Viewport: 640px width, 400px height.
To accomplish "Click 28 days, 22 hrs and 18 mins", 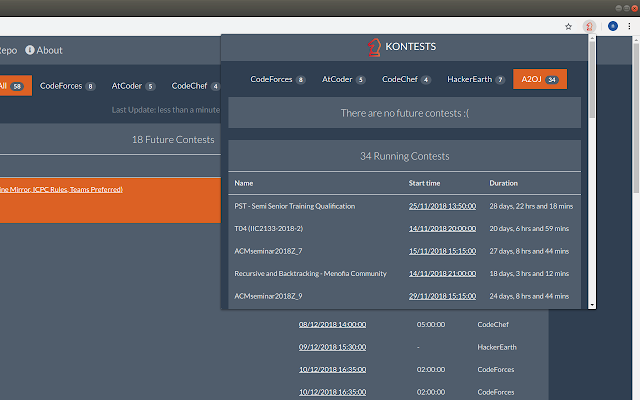I will (x=531, y=206).
